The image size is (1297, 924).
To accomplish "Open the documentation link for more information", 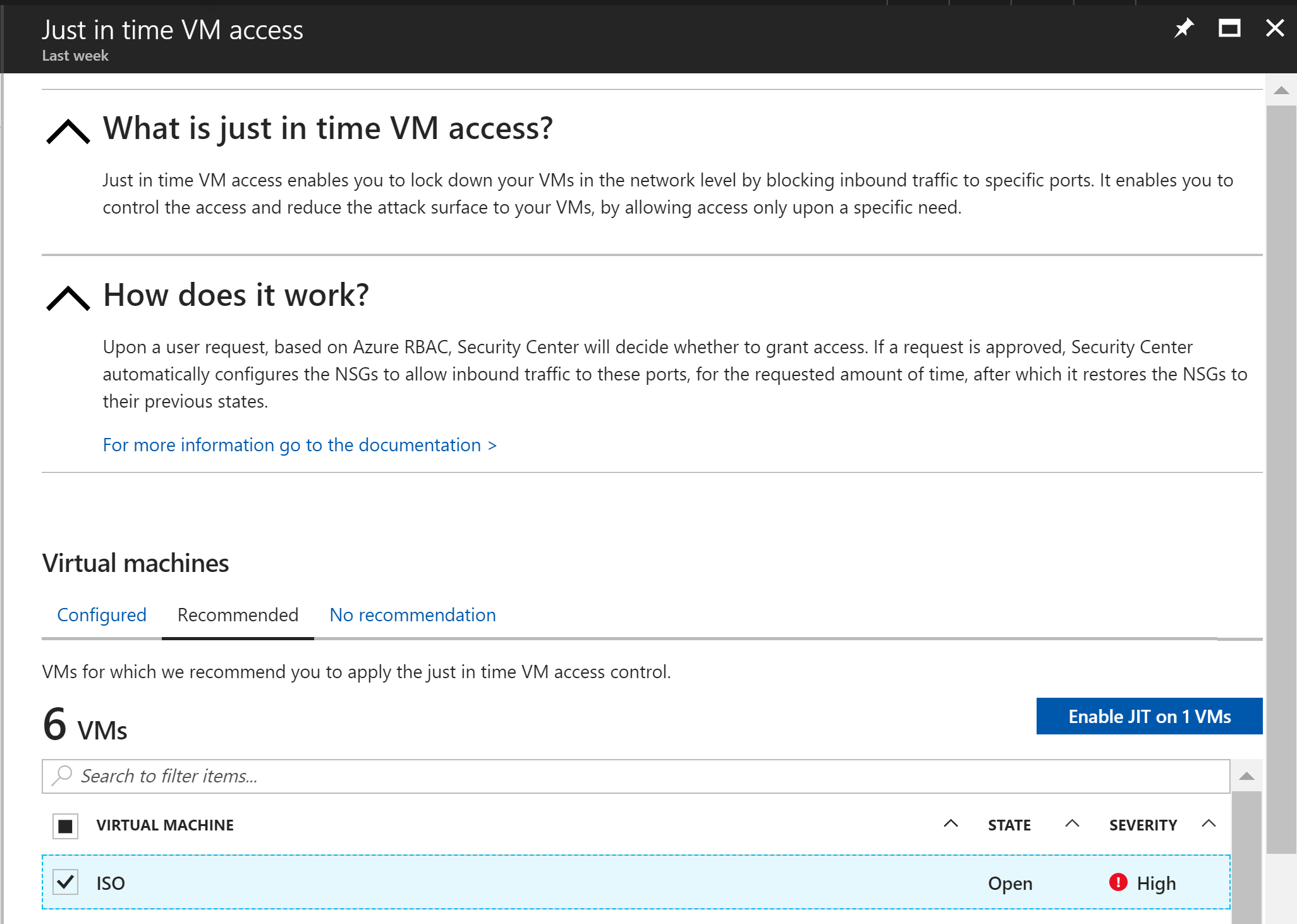I will (x=300, y=445).
